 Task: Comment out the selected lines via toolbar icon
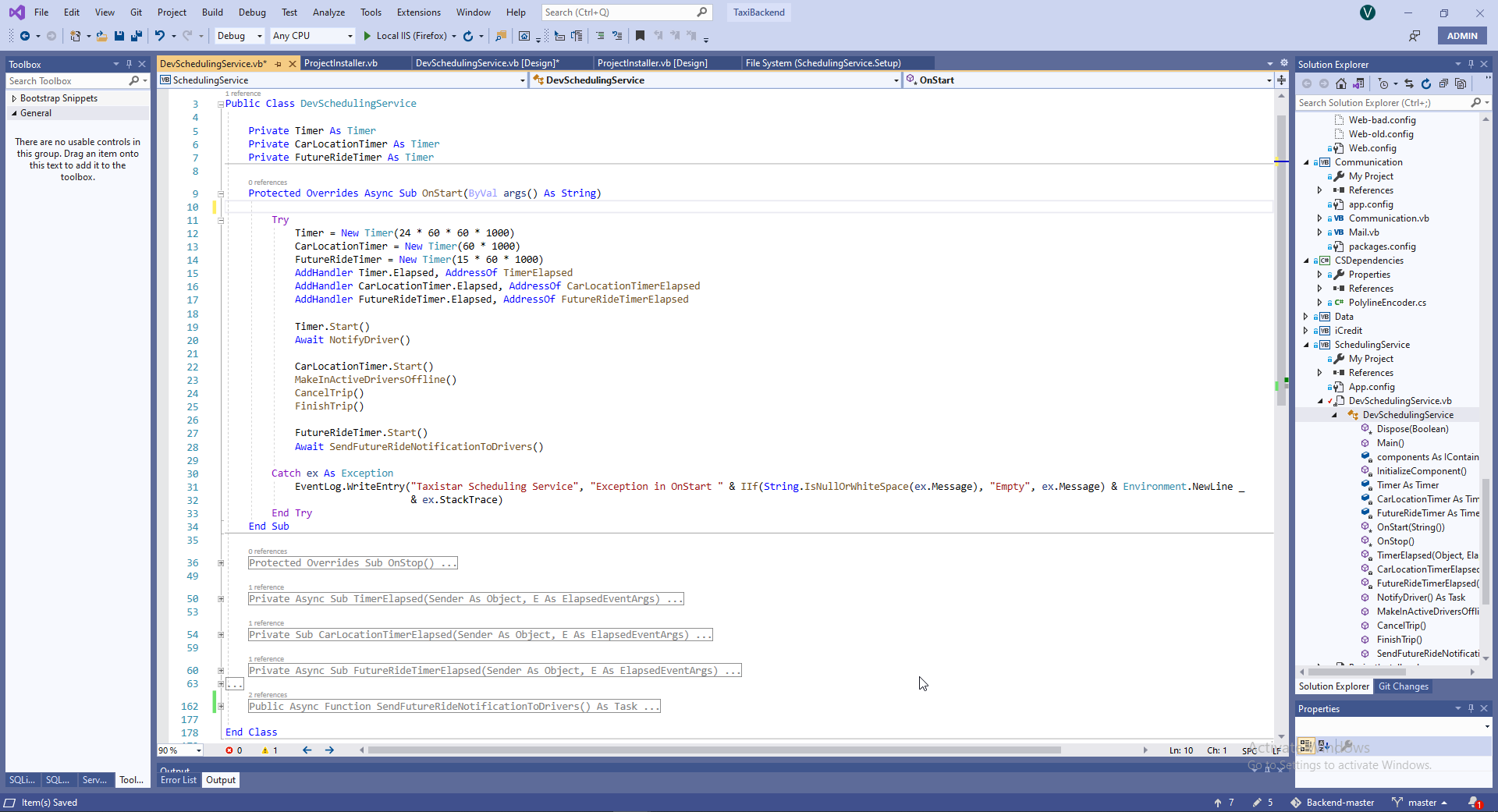600,36
